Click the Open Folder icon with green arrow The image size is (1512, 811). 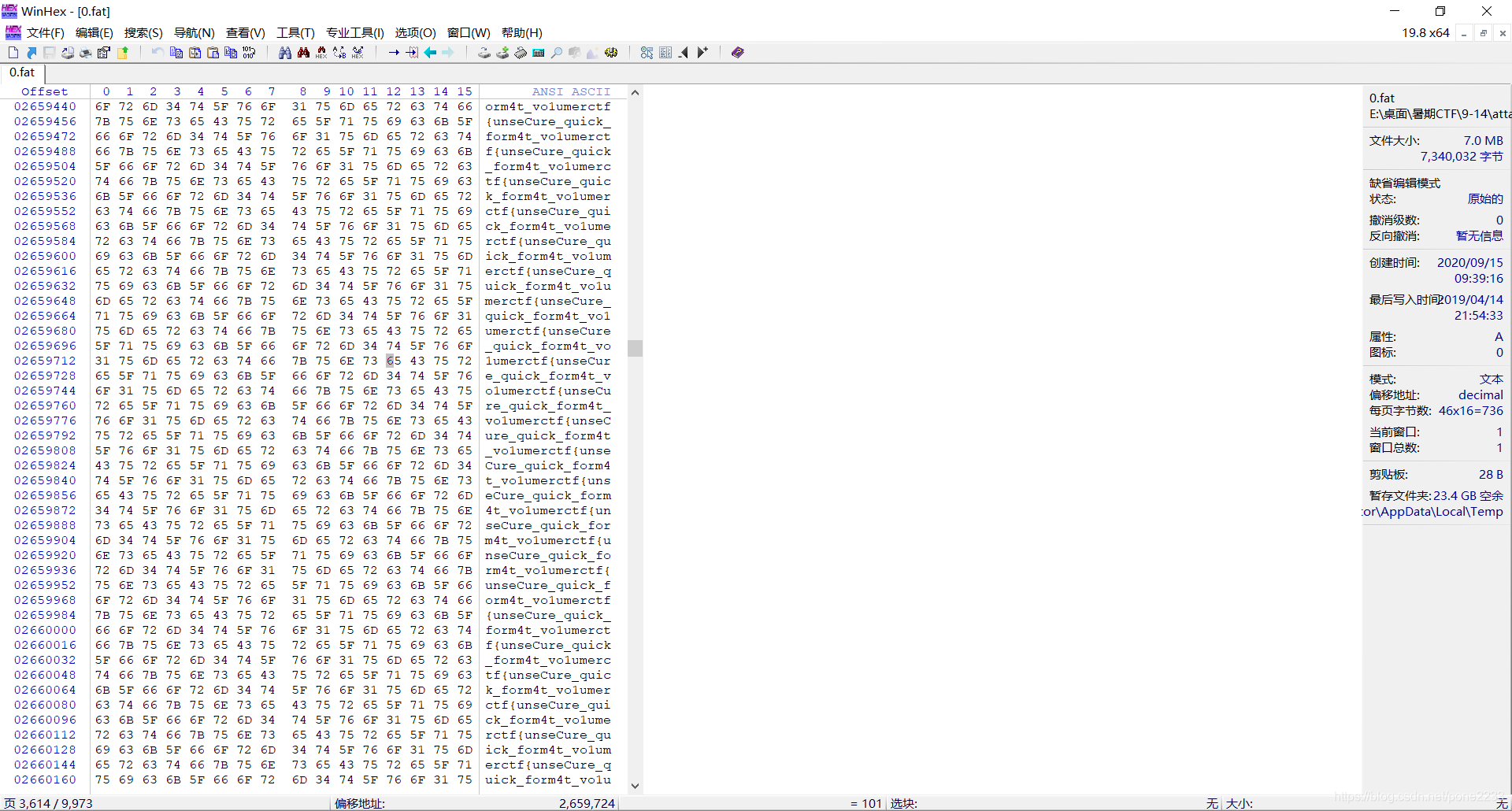[123, 53]
